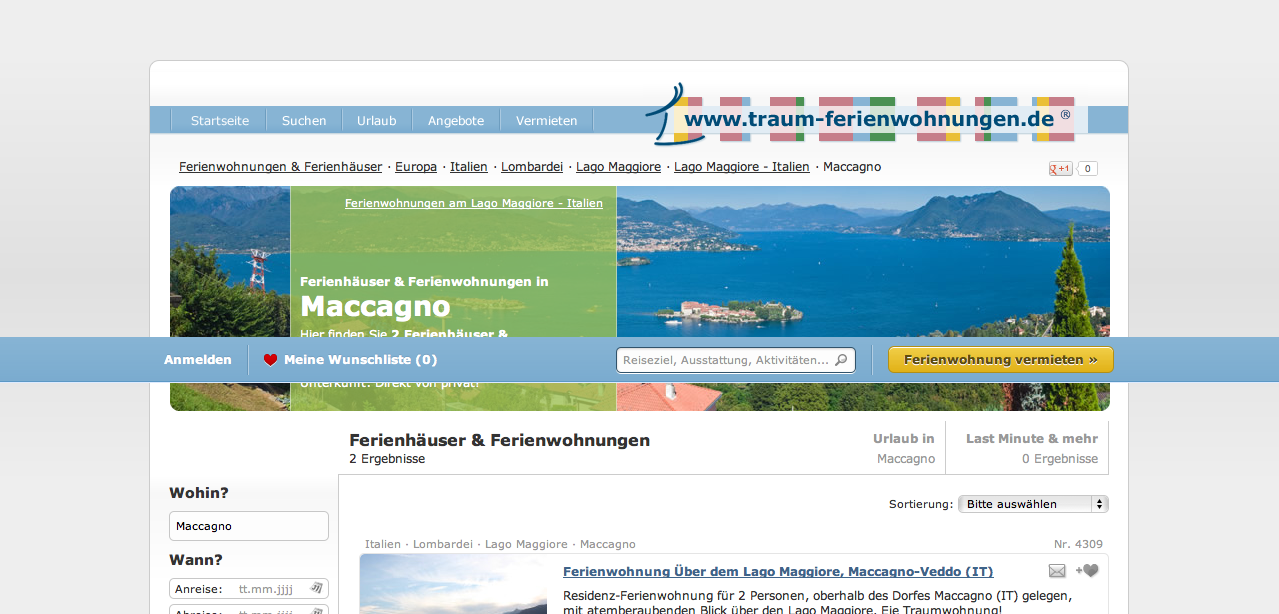Click the search magnifier icon
This screenshot has width=1279, height=614.
tap(841, 360)
